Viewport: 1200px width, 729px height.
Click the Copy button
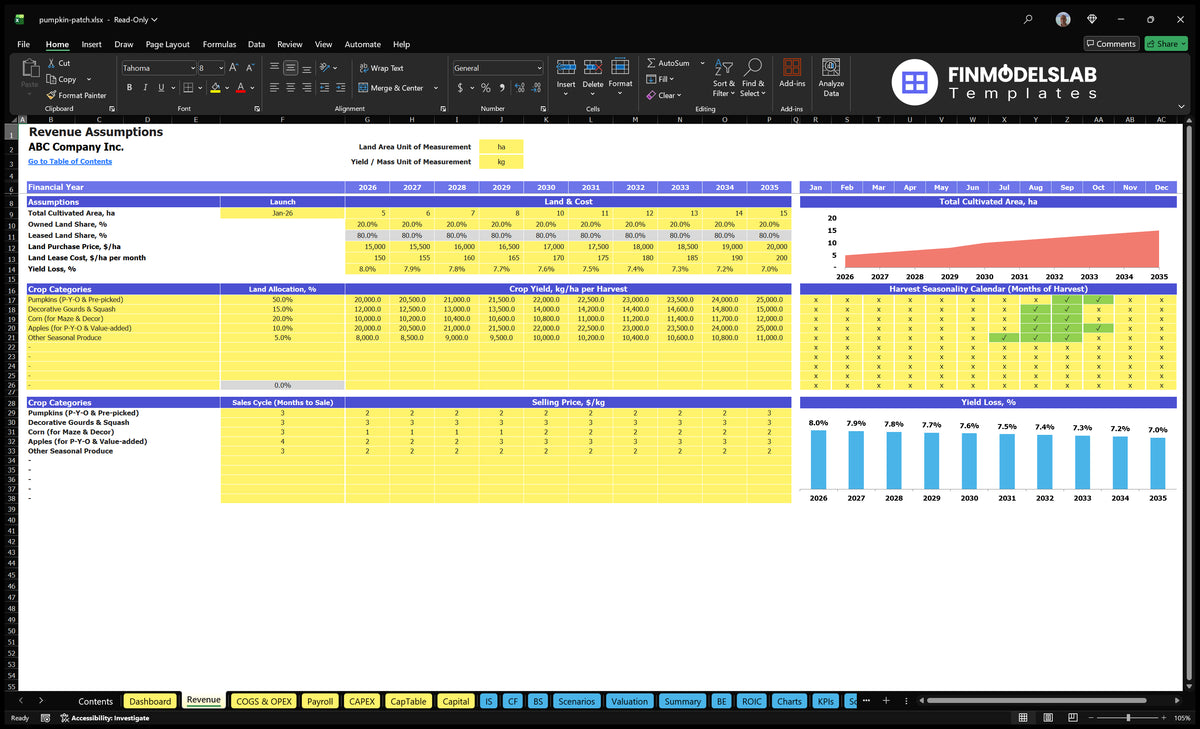point(62,79)
